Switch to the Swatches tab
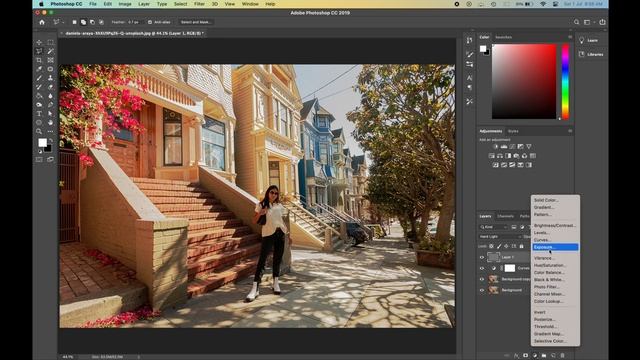Image resolution: width=640 pixels, height=360 pixels. (503, 37)
